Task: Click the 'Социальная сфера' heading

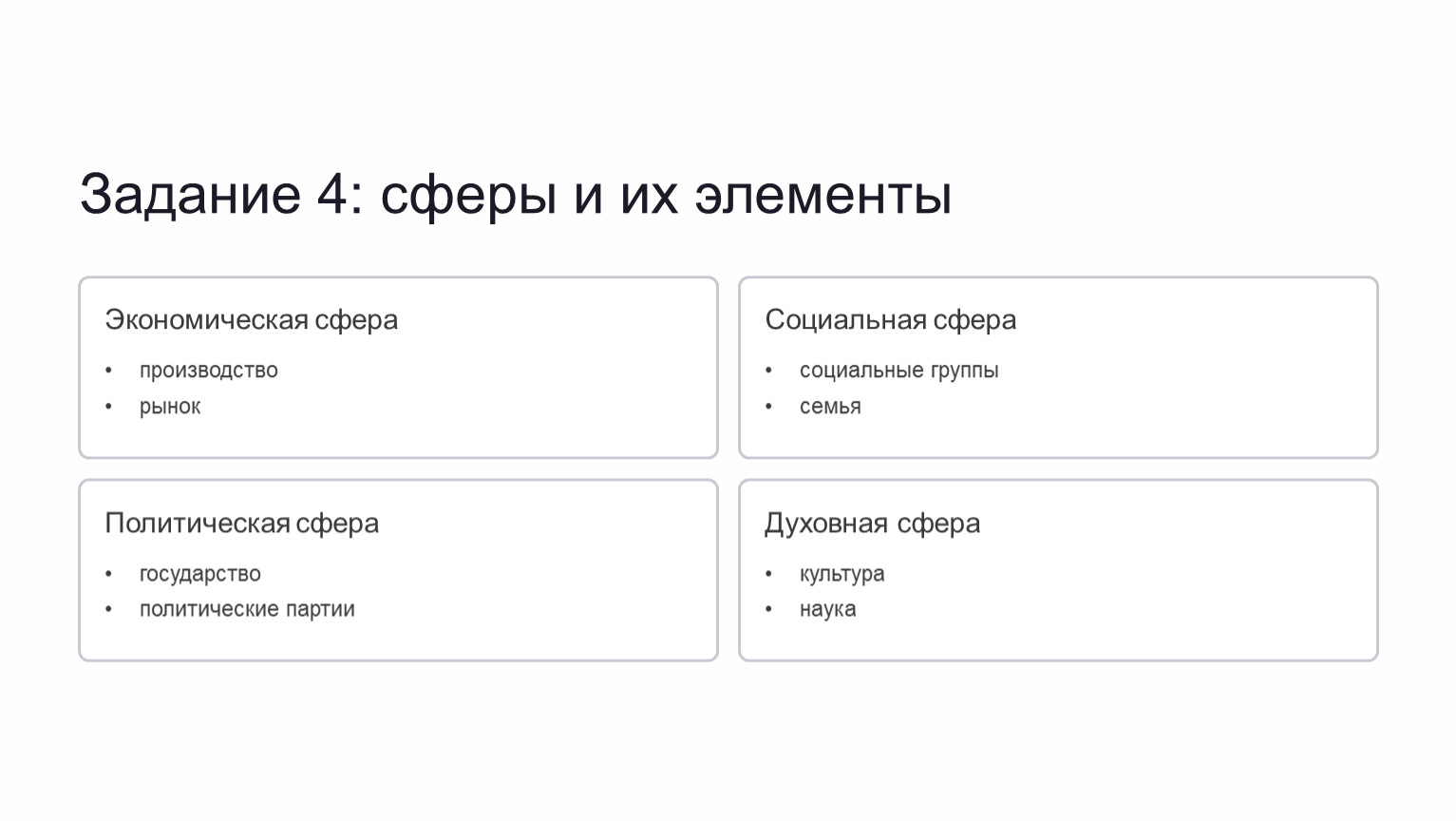Action: 891,320
